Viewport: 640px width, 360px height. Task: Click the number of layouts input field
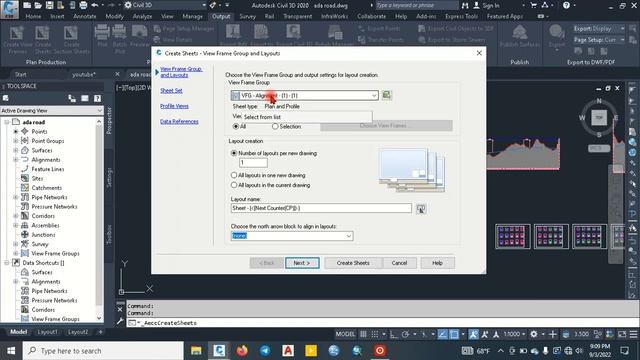point(253,163)
